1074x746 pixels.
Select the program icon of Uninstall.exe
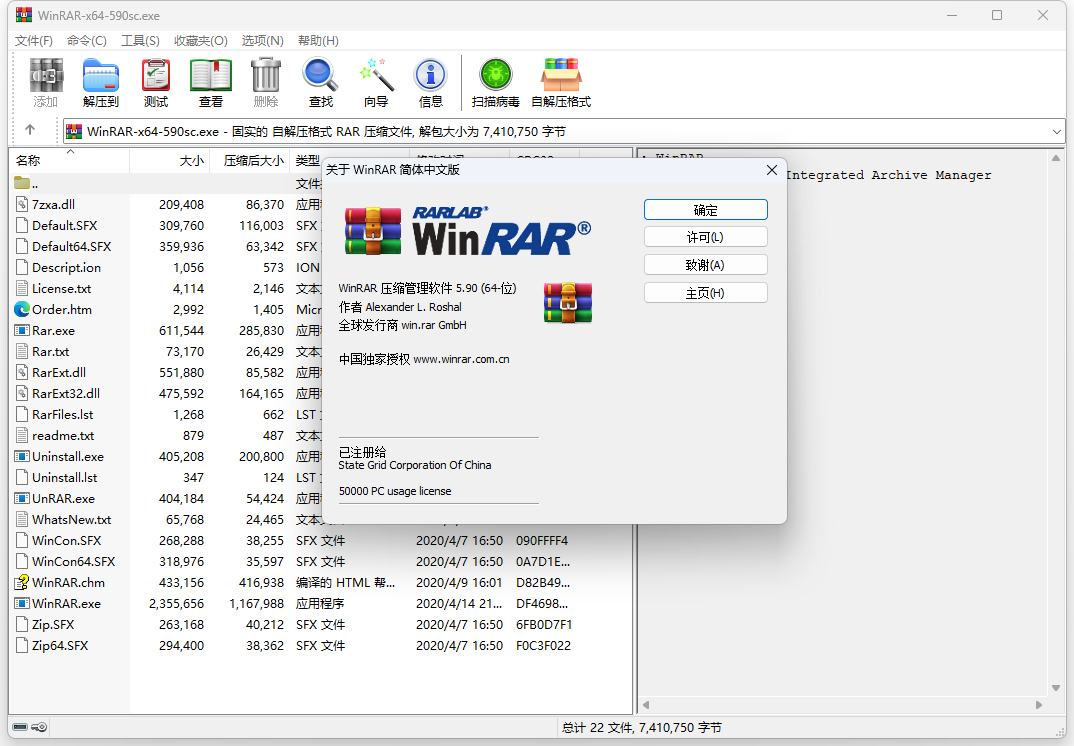pyautogui.click(x=22, y=456)
